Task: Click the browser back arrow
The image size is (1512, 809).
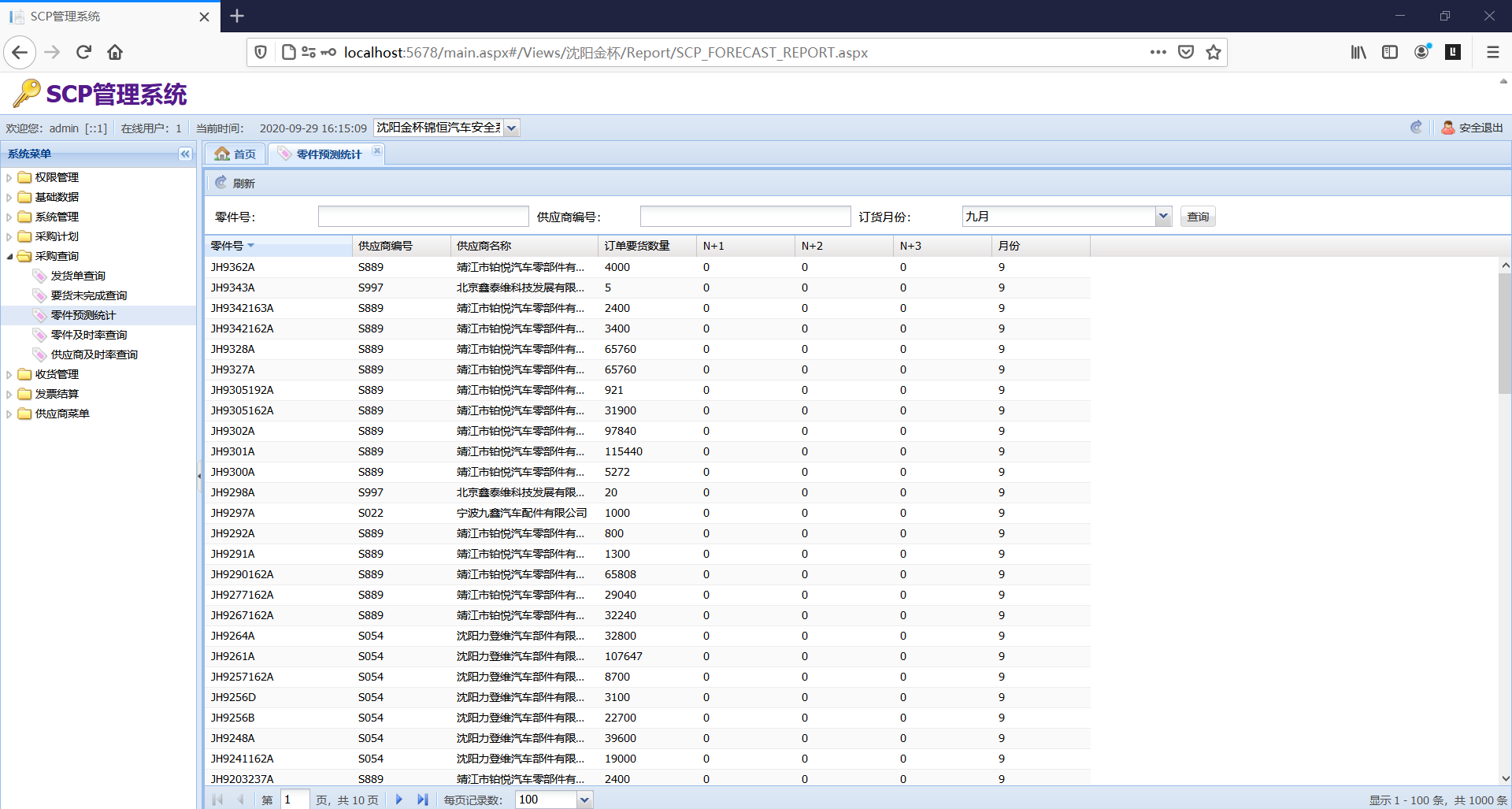Action: click(20, 53)
